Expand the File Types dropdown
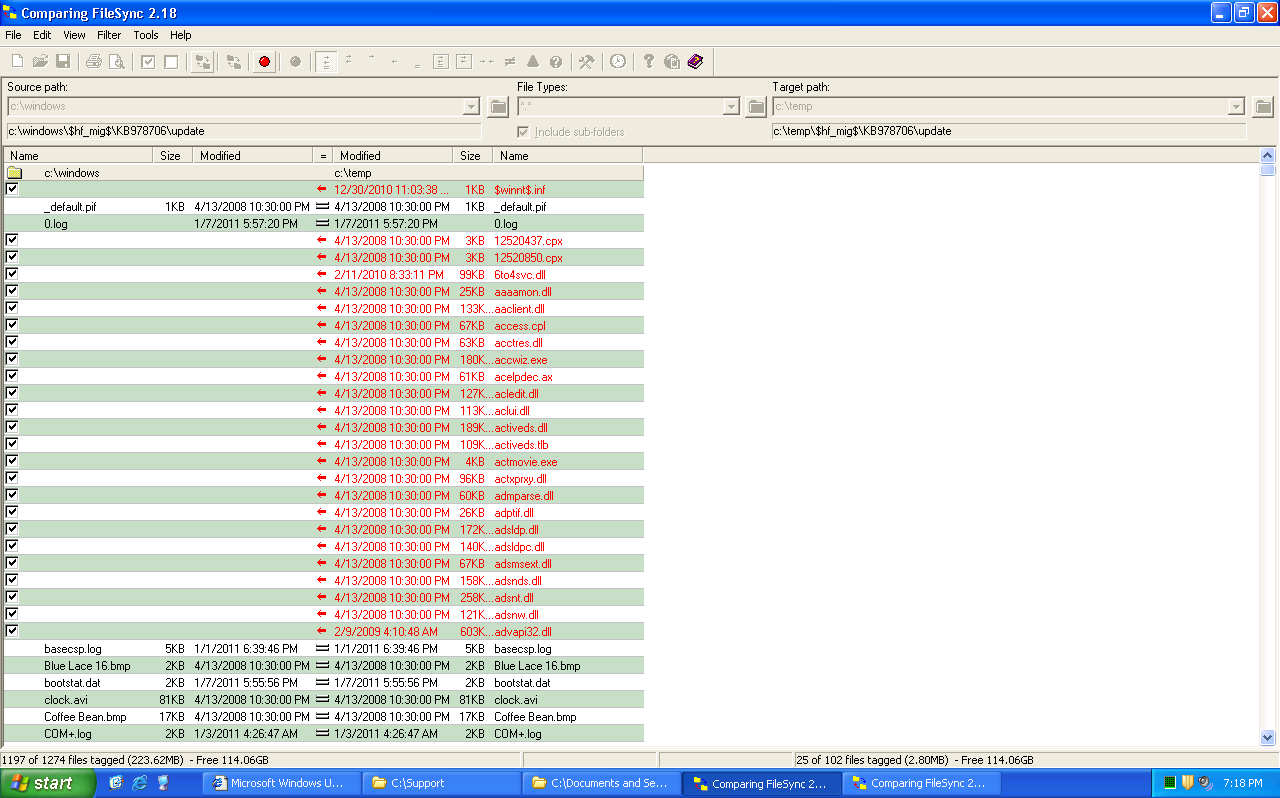 tap(731, 106)
